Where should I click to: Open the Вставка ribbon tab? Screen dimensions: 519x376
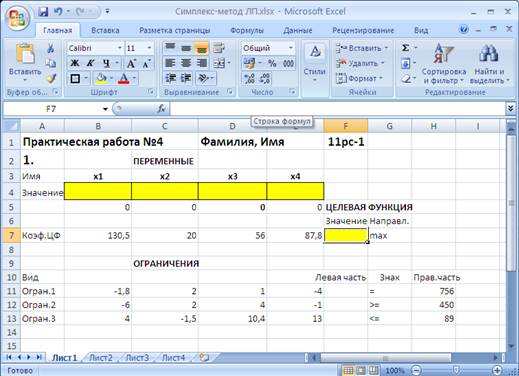pyautogui.click(x=105, y=30)
